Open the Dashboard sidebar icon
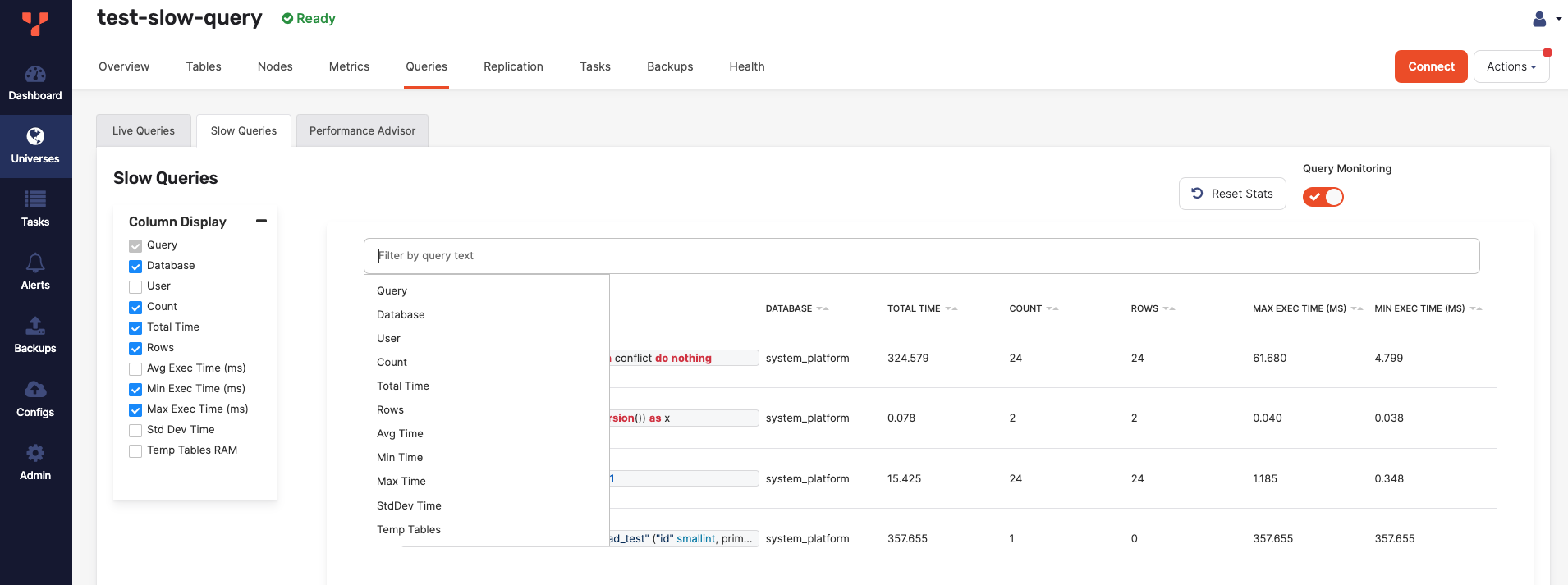Screen dimensions: 1568x585 pos(35,75)
